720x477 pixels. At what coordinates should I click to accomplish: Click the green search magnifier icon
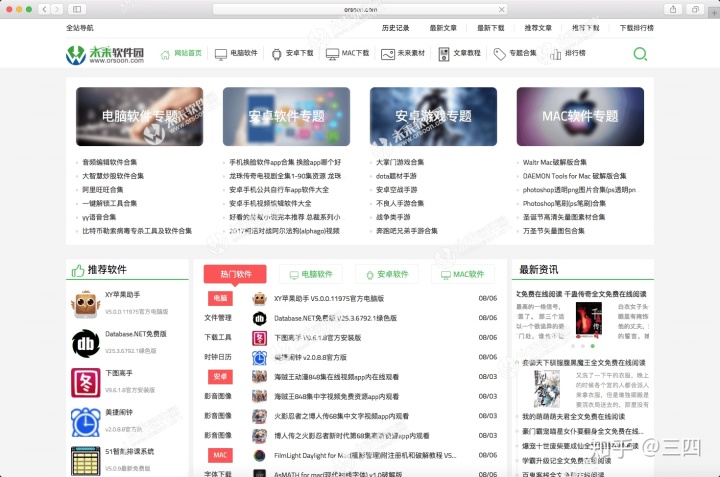click(640, 54)
